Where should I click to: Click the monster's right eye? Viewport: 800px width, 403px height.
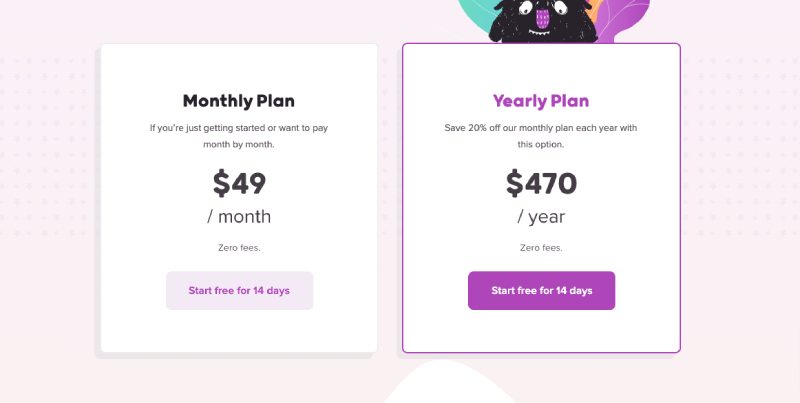559,7
